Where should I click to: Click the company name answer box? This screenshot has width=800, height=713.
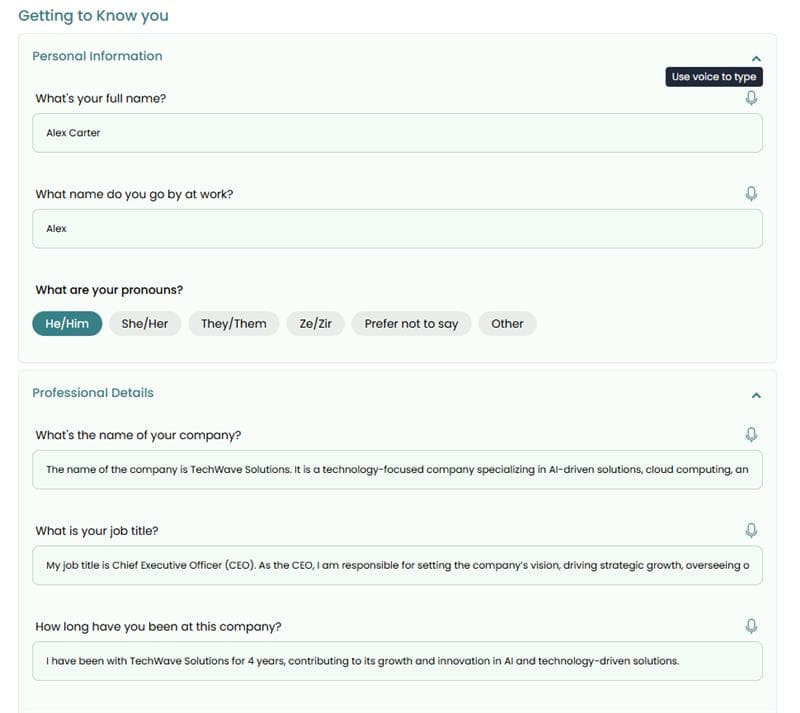pos(398,470)
